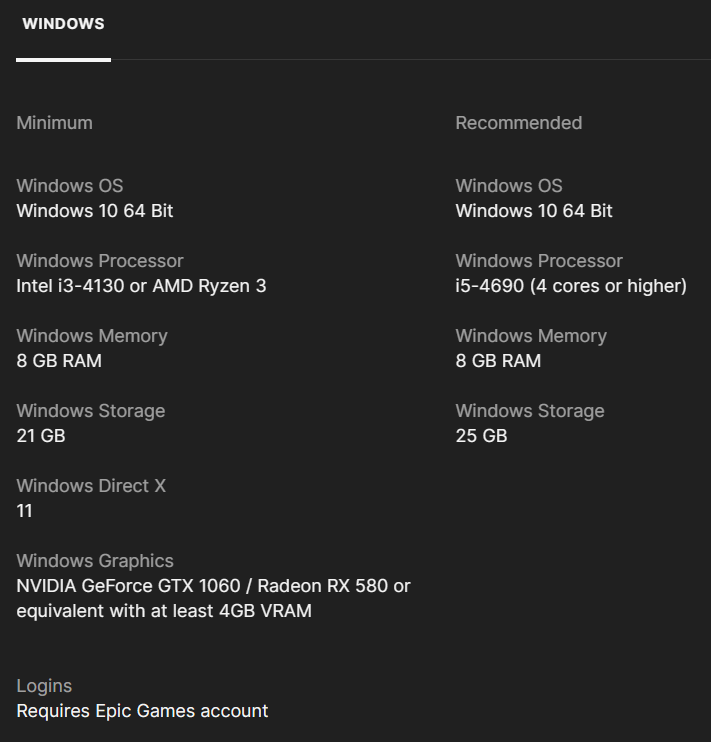This screenshot has height=742, width=711.
Task: Click the Windows Processor label under Minimum
Action: point(100,261)
